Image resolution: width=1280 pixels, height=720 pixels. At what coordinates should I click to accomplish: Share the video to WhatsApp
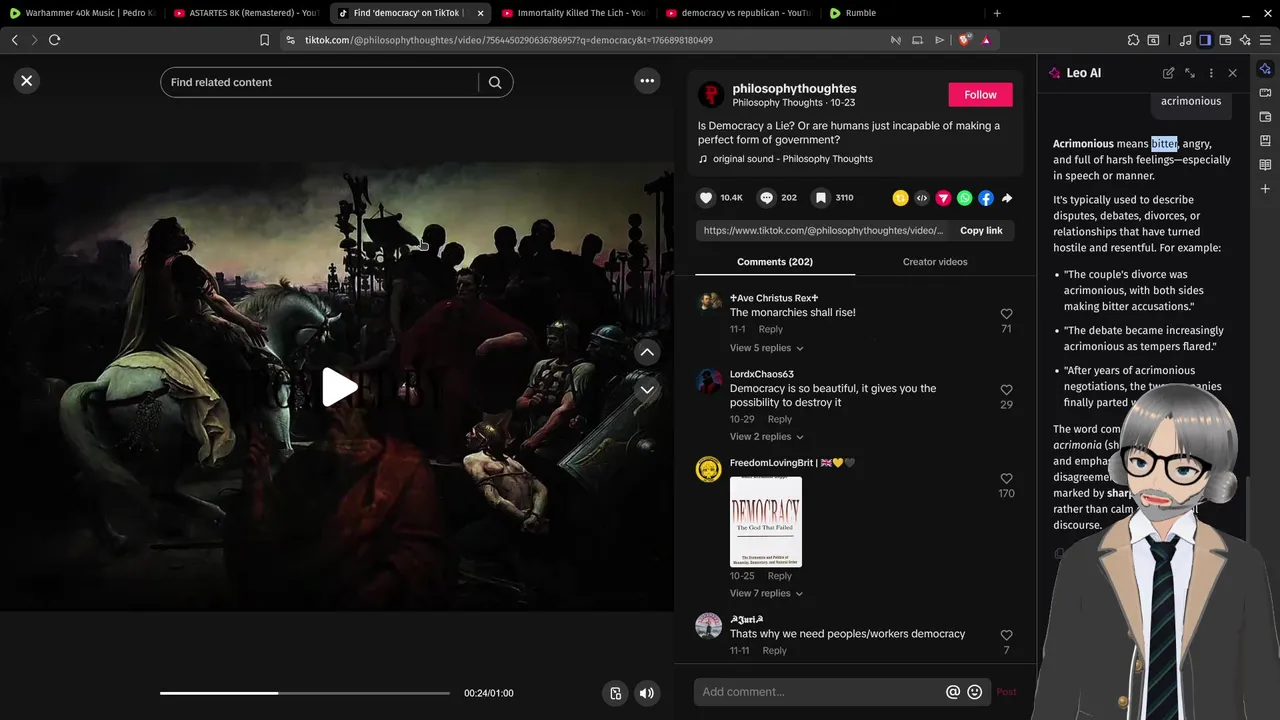click(x=964, y=198)
